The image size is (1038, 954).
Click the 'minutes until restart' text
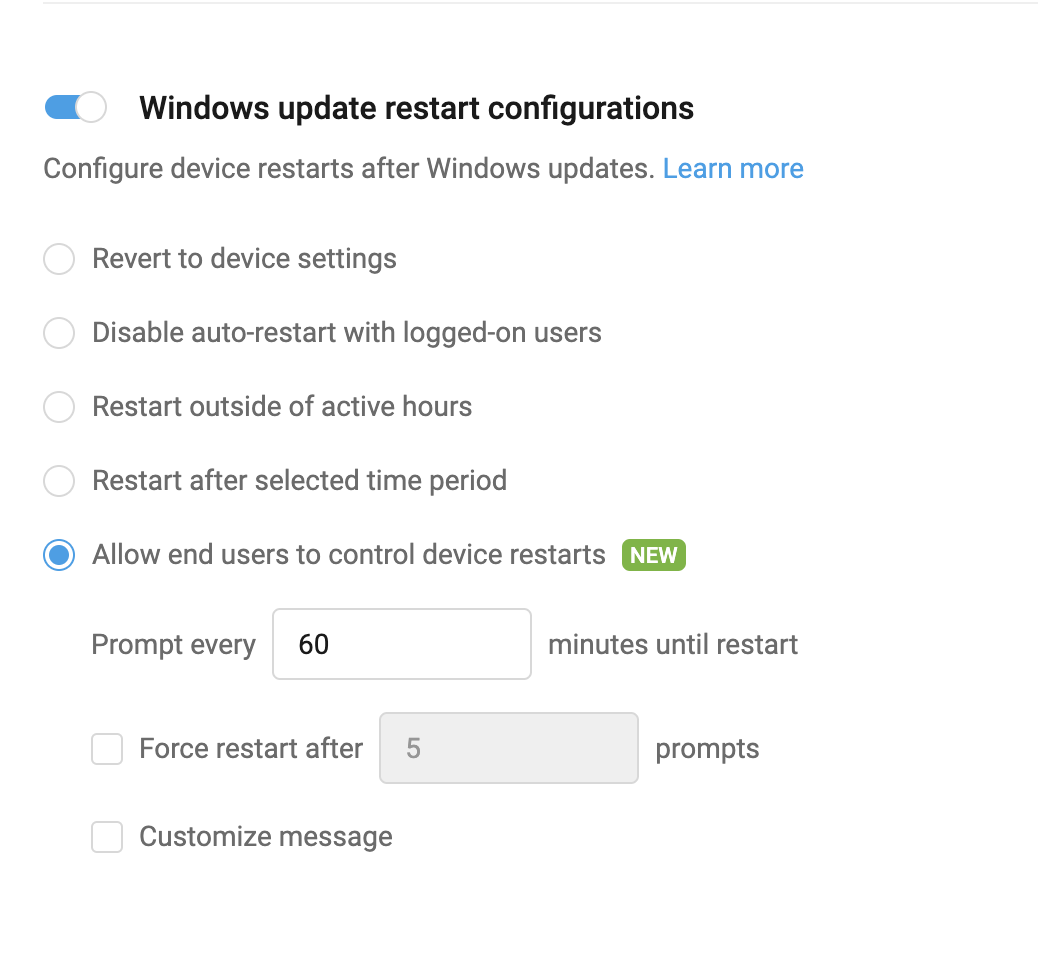673,644
